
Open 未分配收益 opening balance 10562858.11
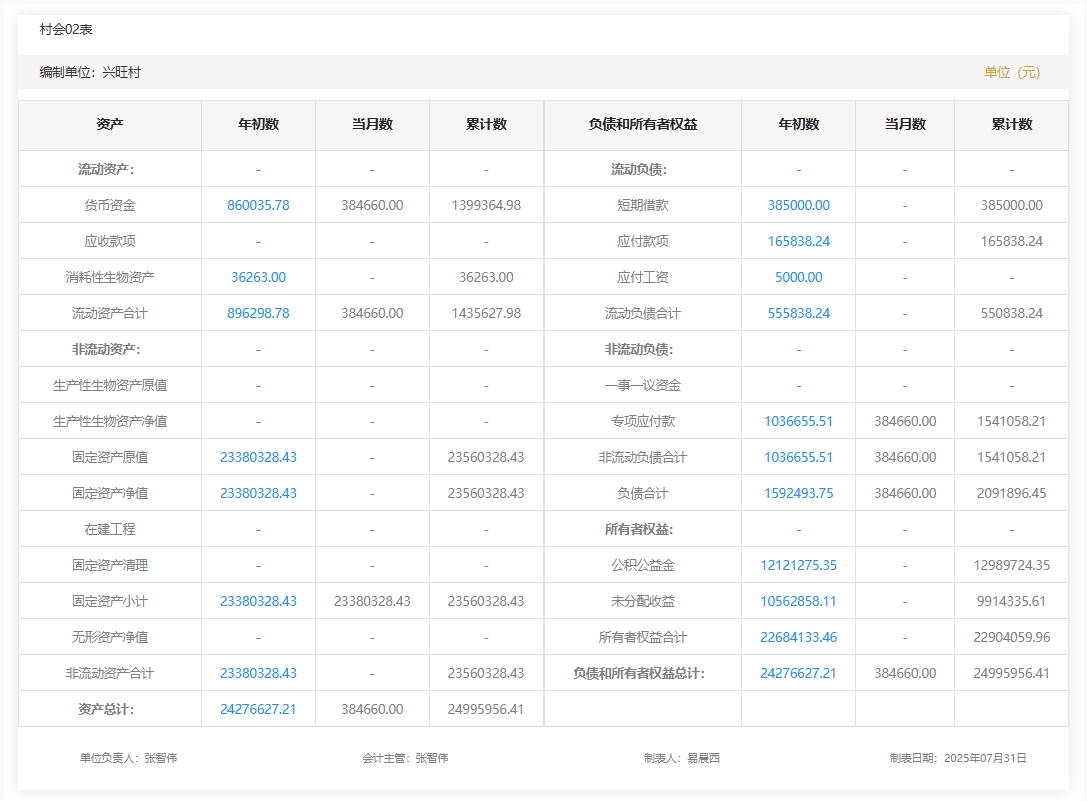[x=798, y=601]
